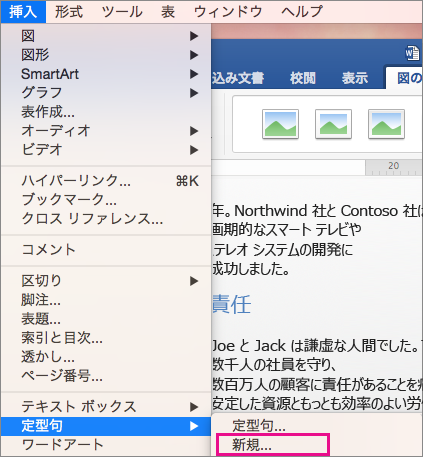Expand the 図 submenu
The image size is (423, 457).
(x=106, y=36)
